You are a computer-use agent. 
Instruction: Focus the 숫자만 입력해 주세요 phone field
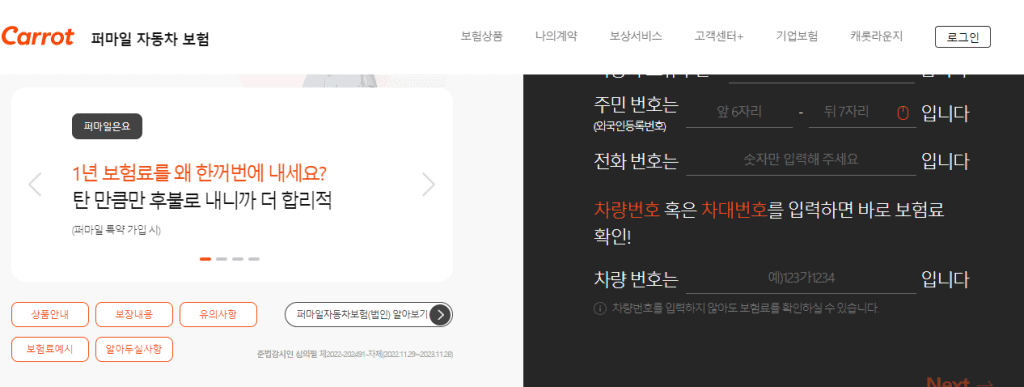coord(801,161)
